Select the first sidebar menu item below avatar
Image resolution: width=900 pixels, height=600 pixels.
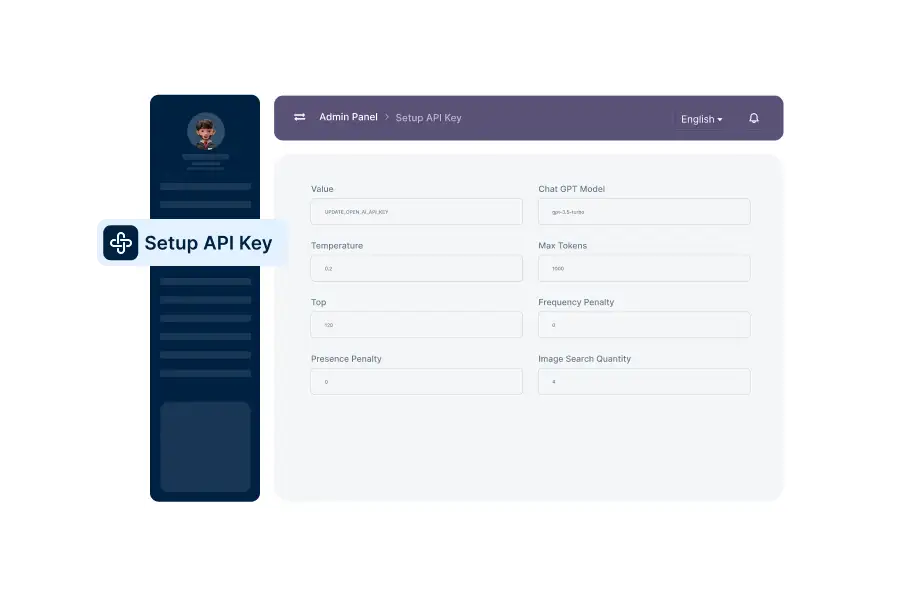tap(205, 186)
